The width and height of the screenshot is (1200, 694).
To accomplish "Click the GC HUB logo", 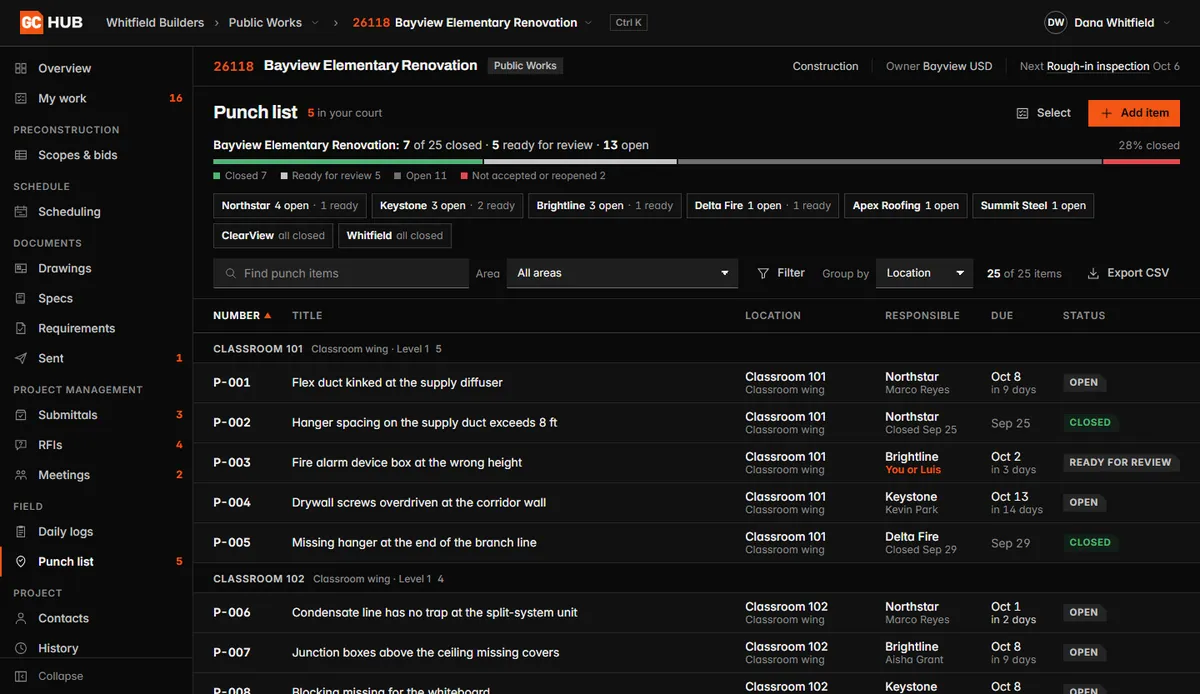I will [x=52, y=22].
